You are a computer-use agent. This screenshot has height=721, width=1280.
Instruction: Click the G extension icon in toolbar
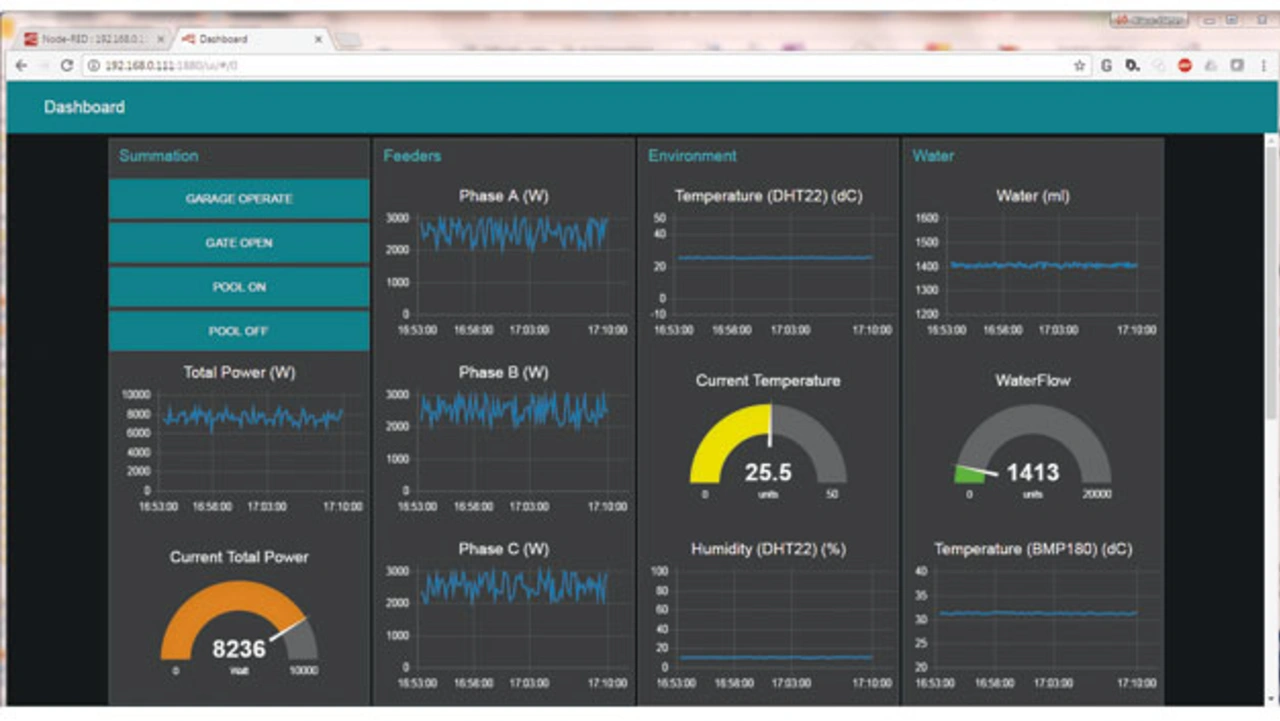(1107, 66)
